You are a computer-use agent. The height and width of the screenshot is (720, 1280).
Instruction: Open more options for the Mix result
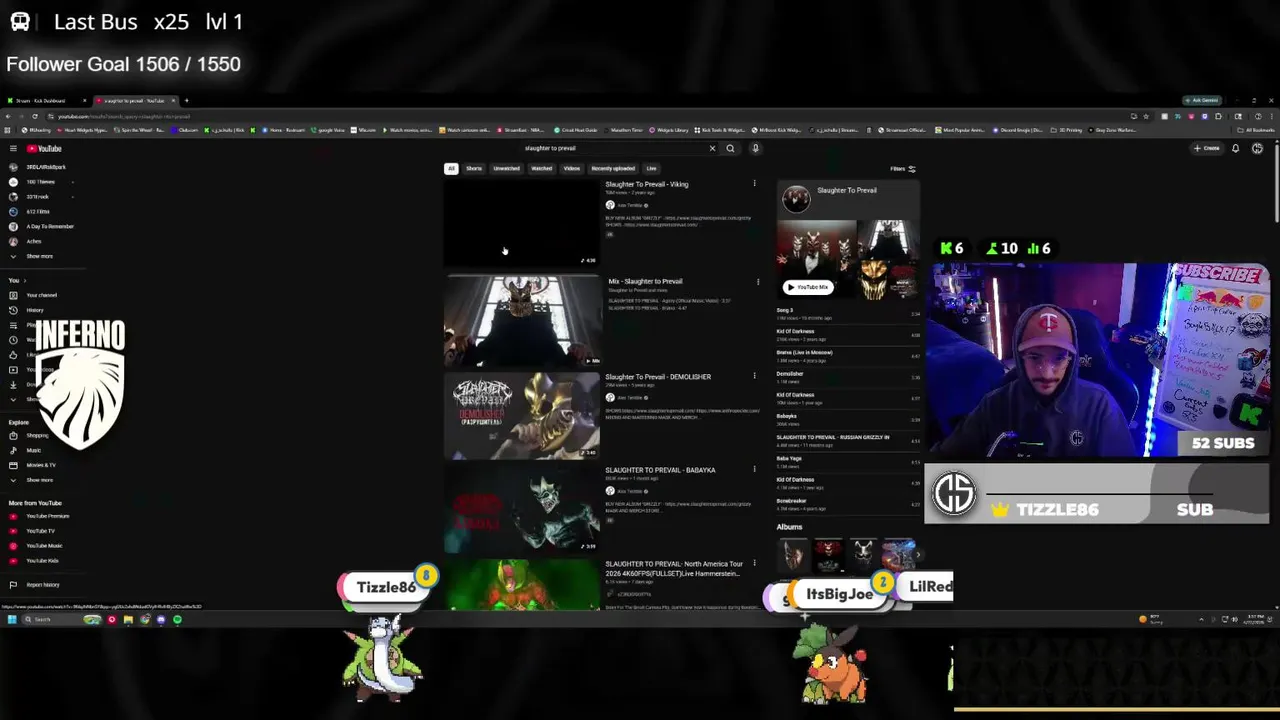pos(757,282)
